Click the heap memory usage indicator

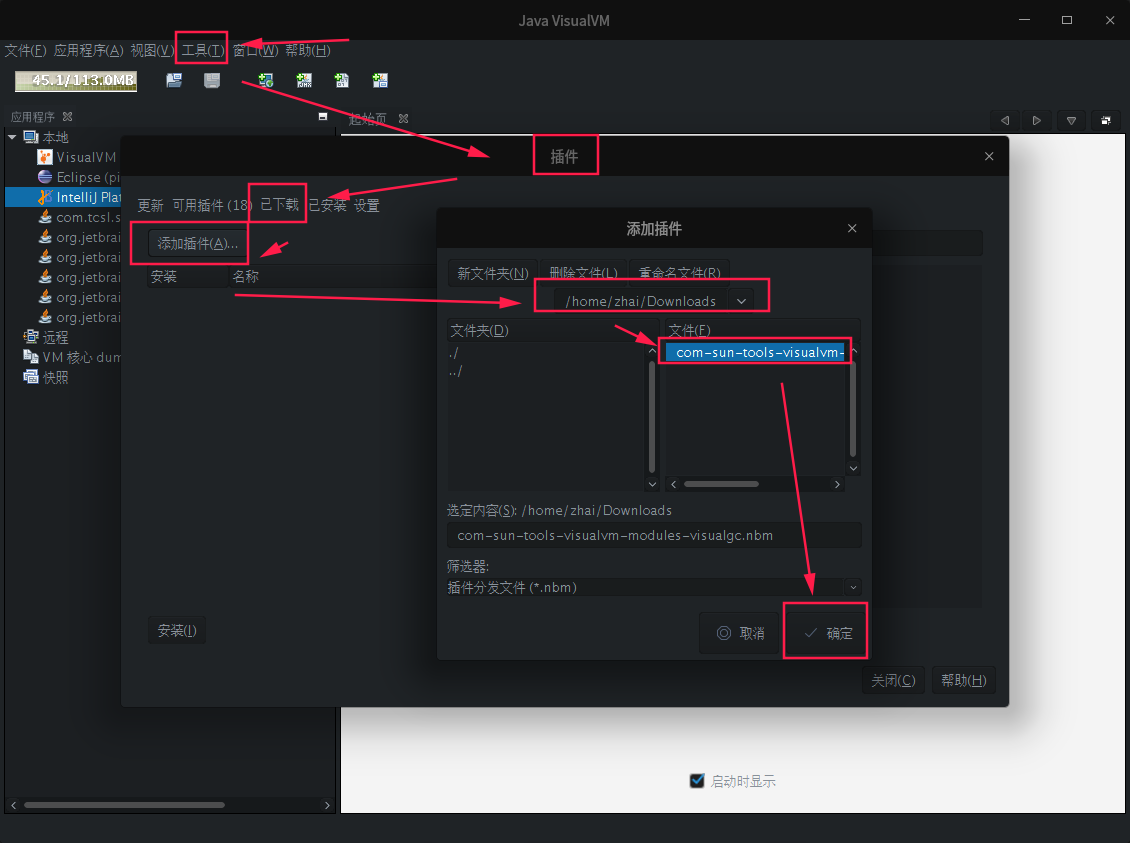pos(76,81)
